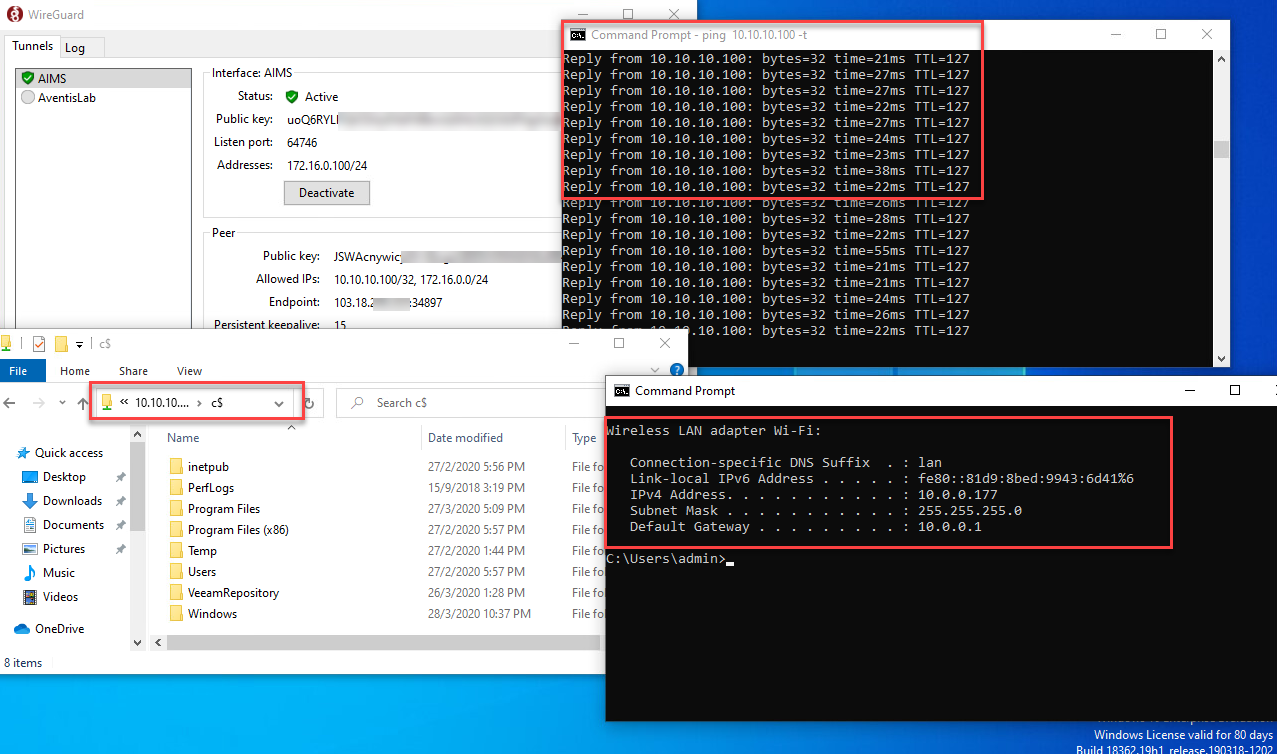The width and height of the screenshot is (1277, 754).
Task: Open File Explorer help via the question mark icon
Action: pyautogui.click(x=677, y=369)
